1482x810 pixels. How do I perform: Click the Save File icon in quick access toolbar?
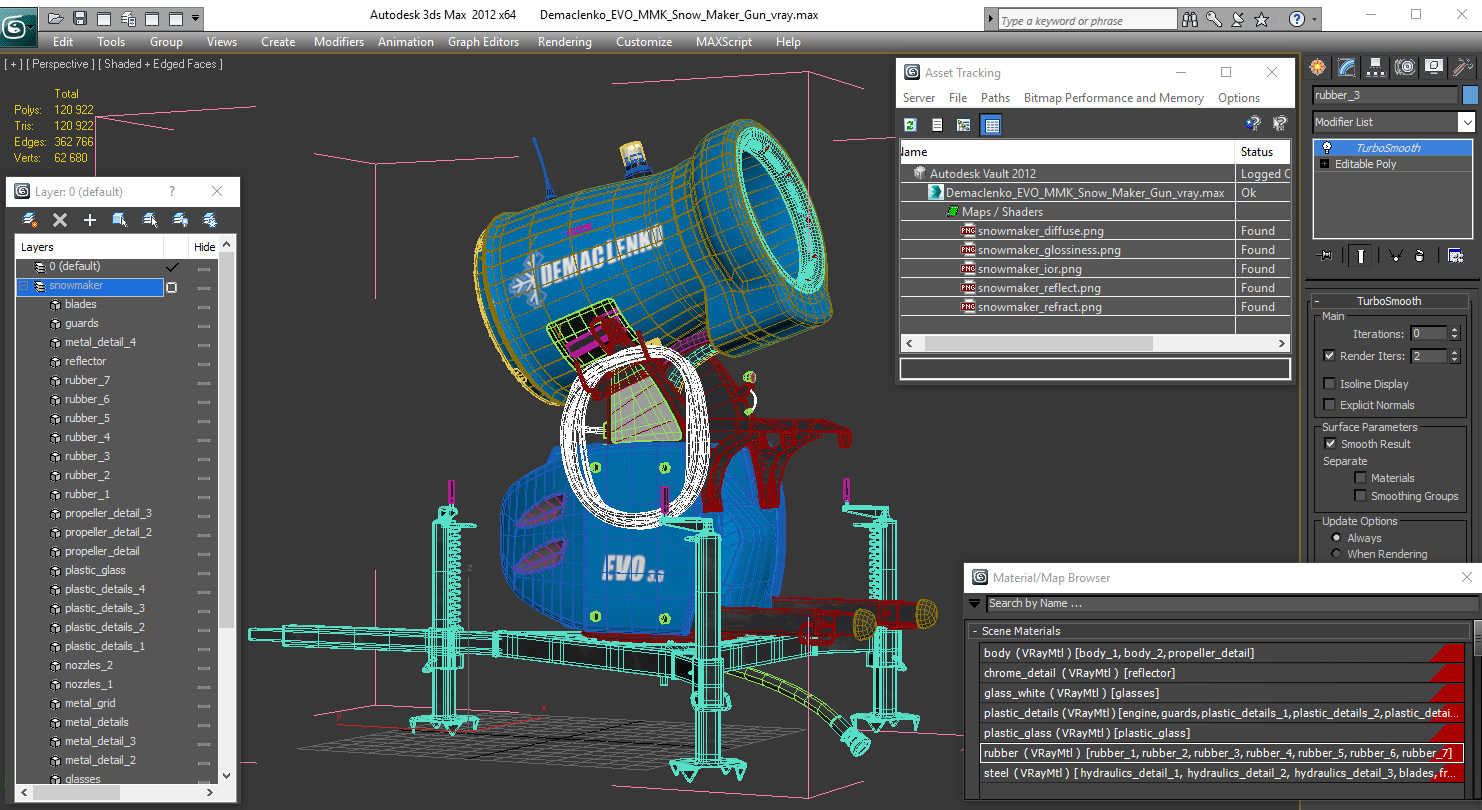click(x=80, y=18)
